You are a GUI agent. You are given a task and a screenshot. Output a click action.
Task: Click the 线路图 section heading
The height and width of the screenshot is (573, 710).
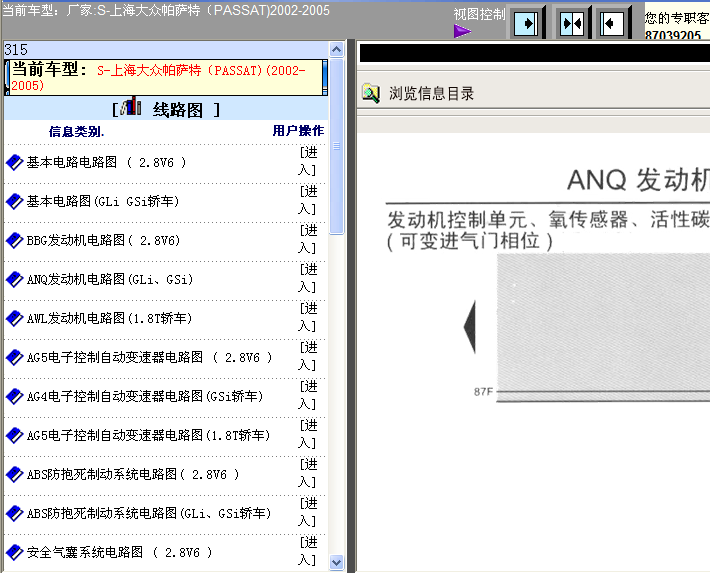pyautogui.click(x=178, y=109)
